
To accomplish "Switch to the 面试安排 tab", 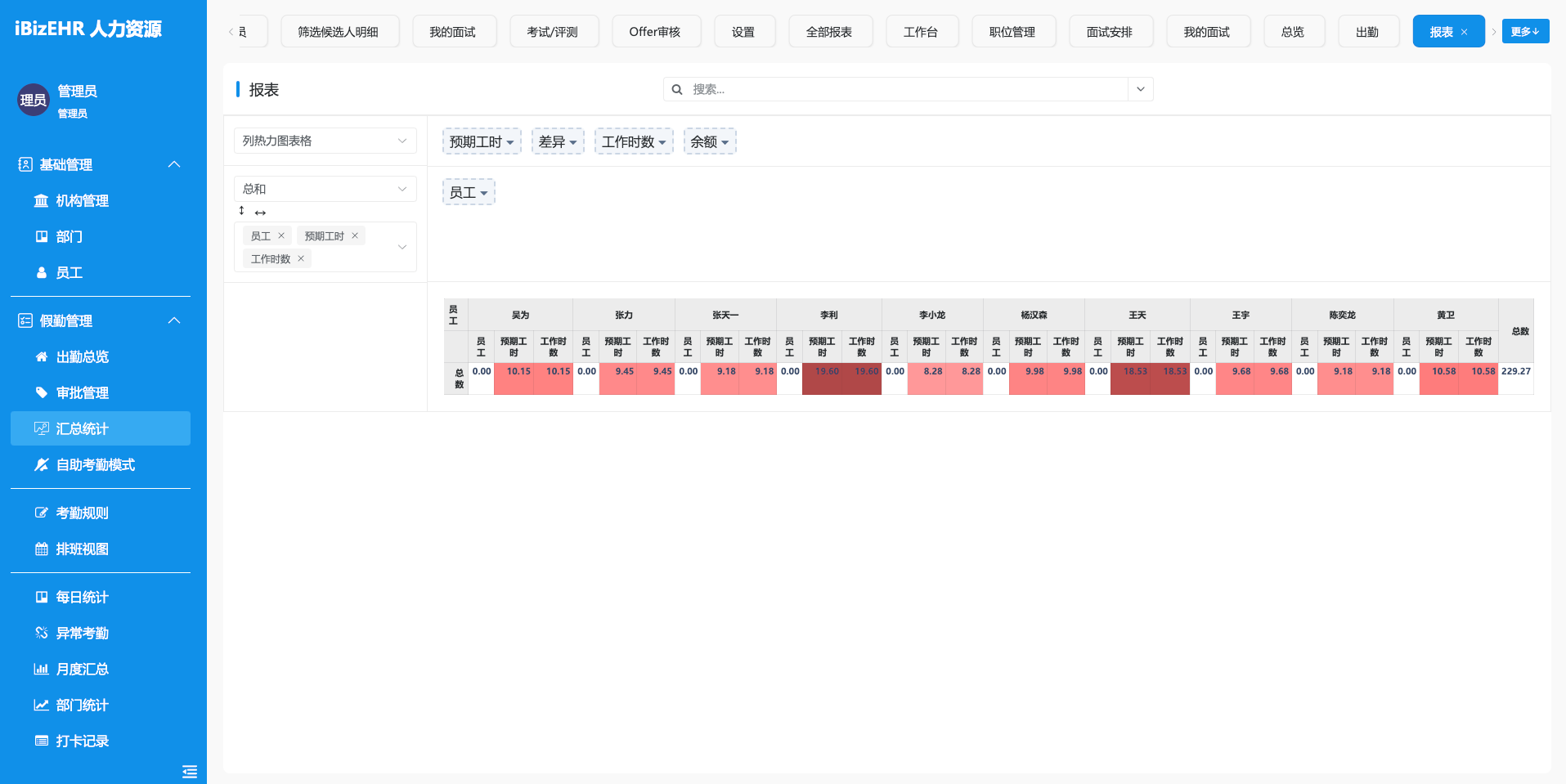I will 1111,32.
